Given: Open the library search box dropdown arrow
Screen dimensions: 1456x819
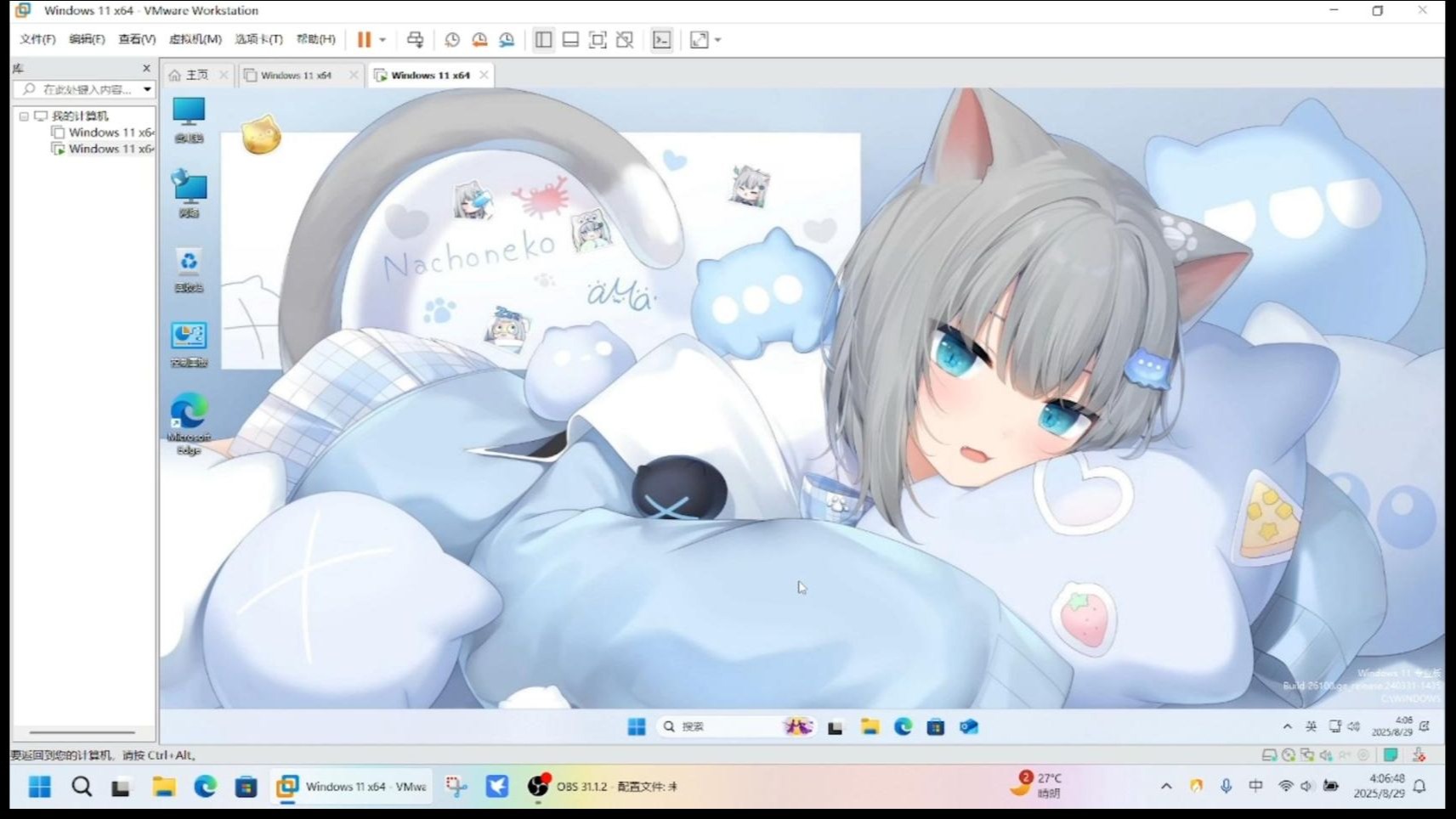Looking at the screenshot, I should click(147, 89).
